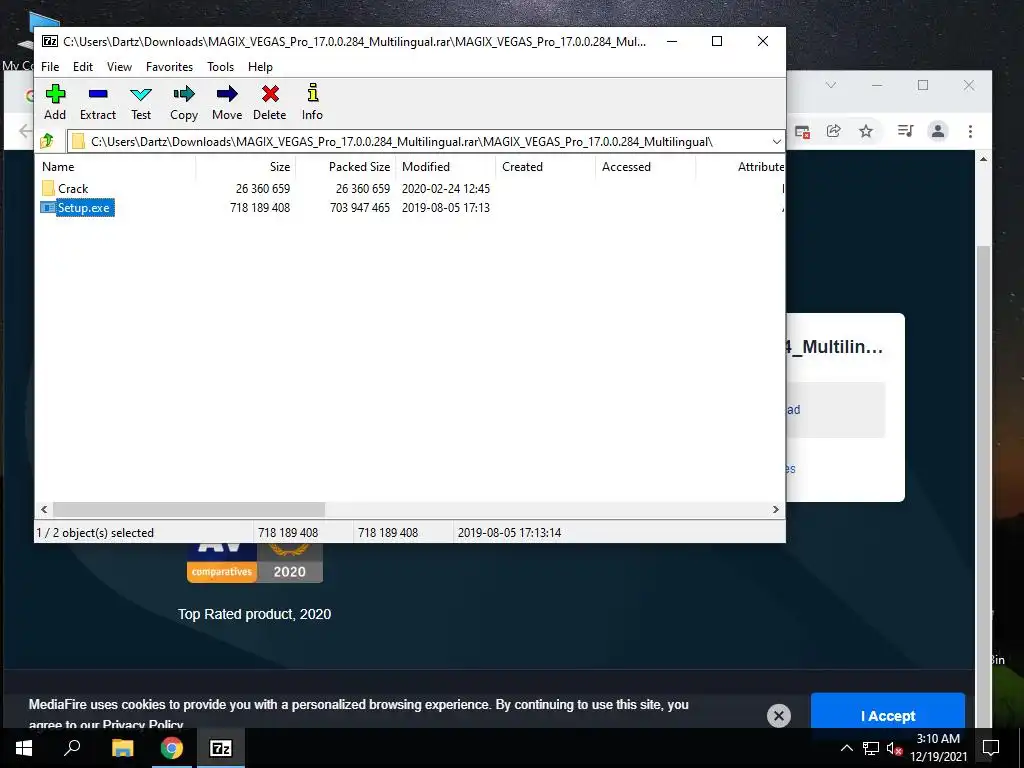Click Chrome share page icon
This screenshot has height=768, width=1024.
click(x=833, y=131)
